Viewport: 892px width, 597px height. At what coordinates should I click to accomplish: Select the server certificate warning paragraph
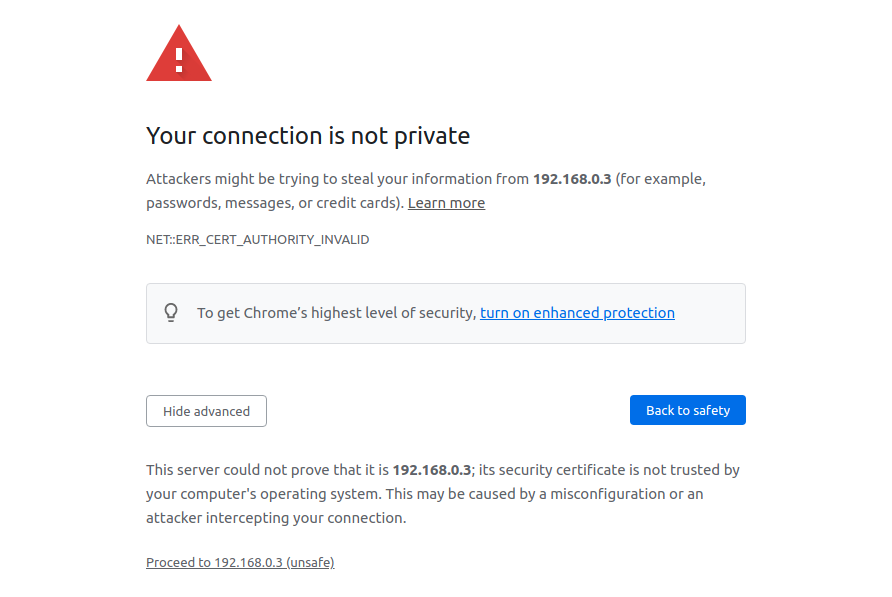tap(443, 493)
